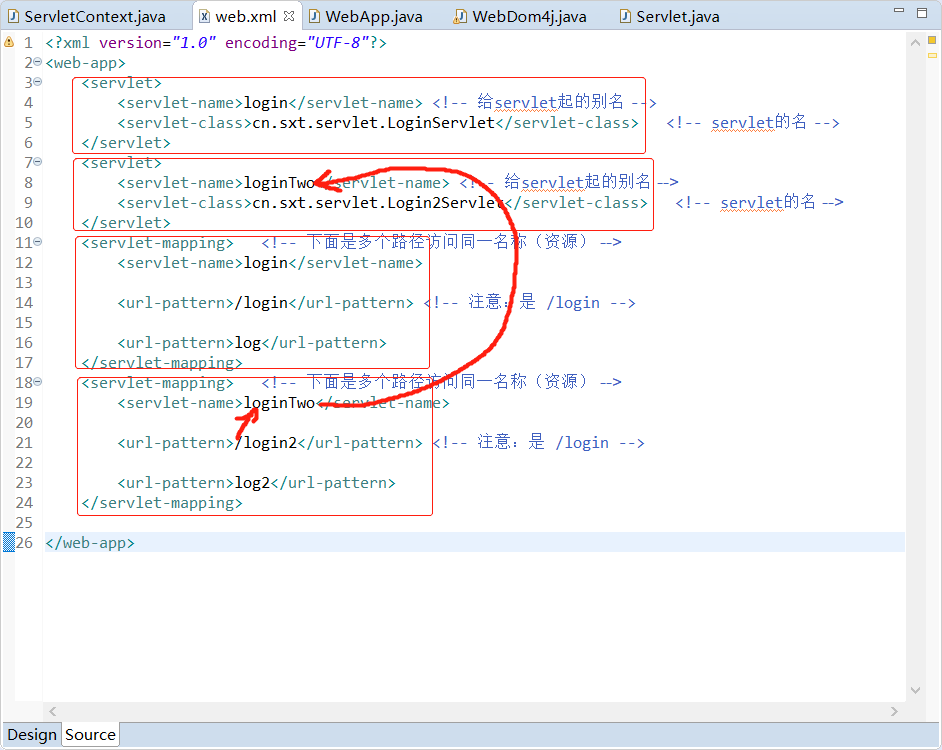Collapse the servlet block at line 7

38,162
